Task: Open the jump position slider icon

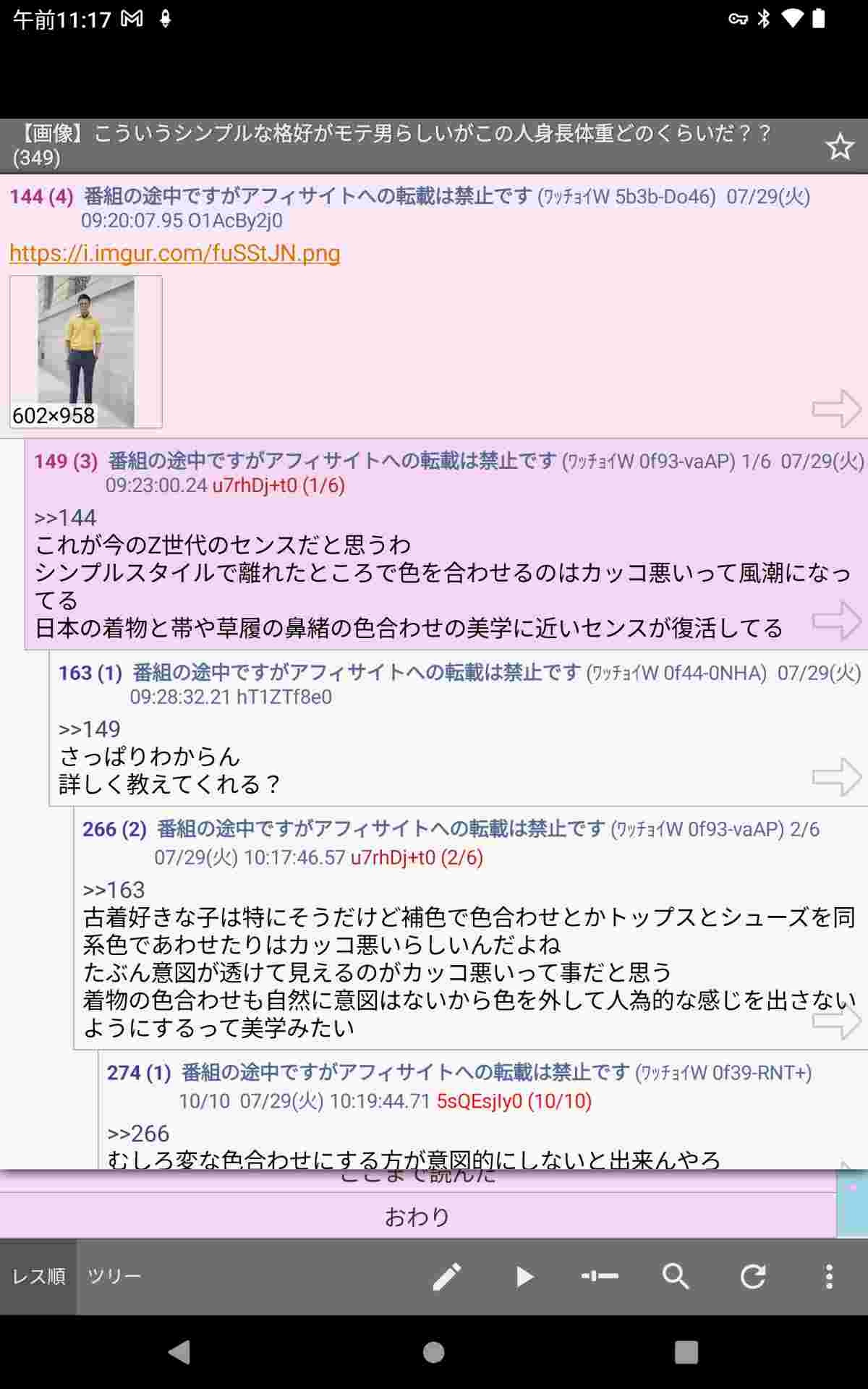Action: pos(600,1276)
